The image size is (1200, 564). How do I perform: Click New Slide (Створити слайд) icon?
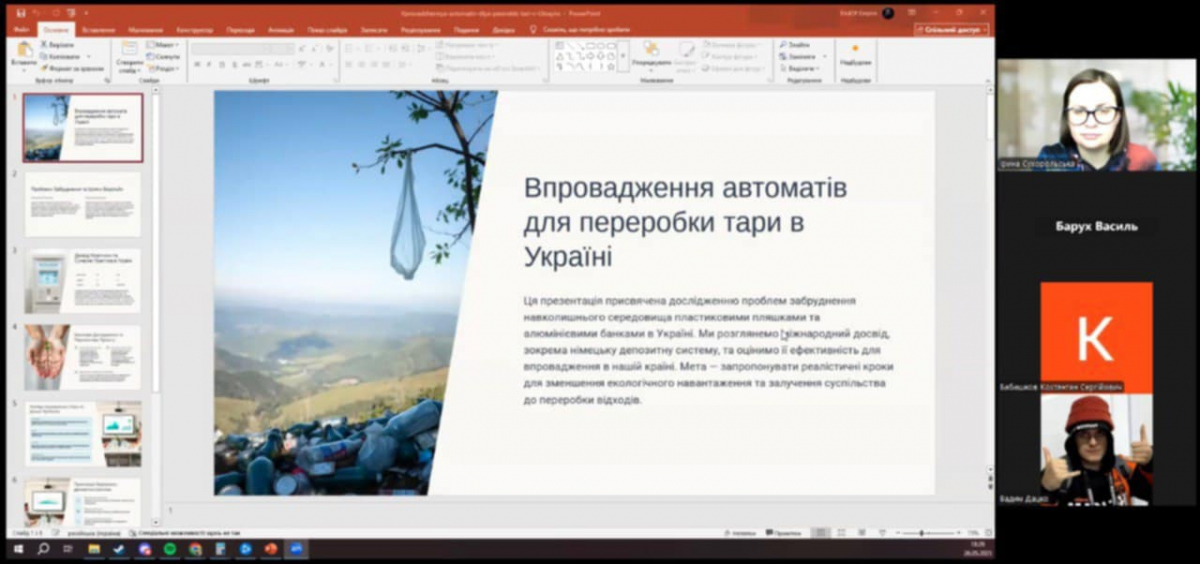(130, 48)
